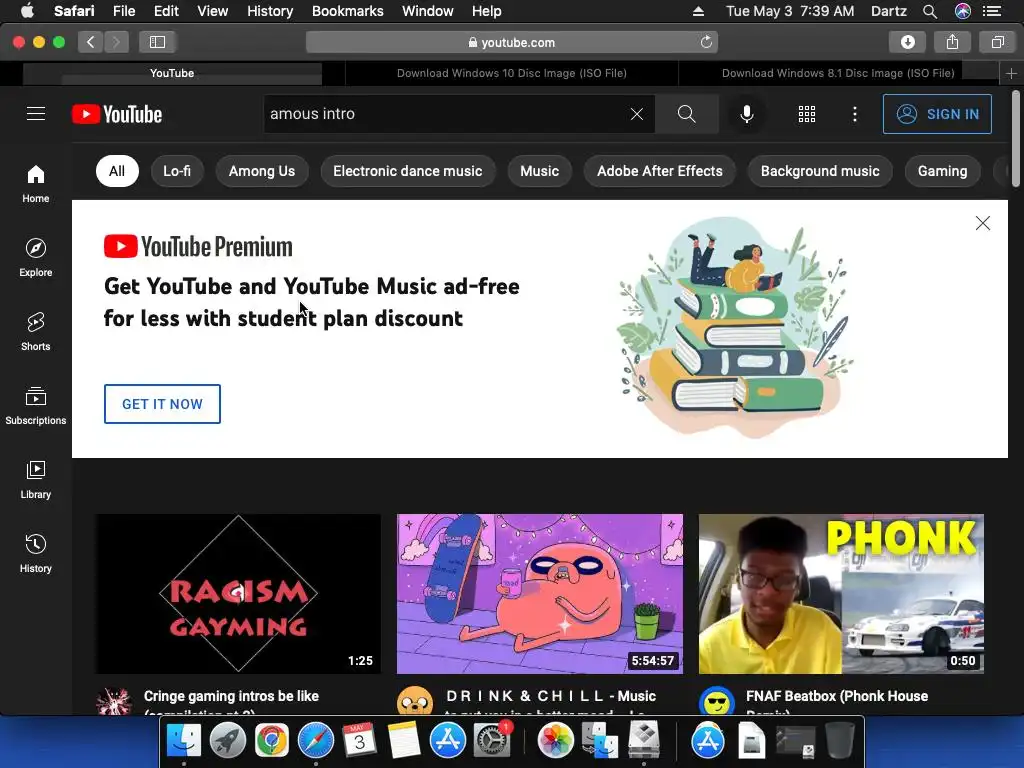Open Notification Center list icon

pos(992,11)
